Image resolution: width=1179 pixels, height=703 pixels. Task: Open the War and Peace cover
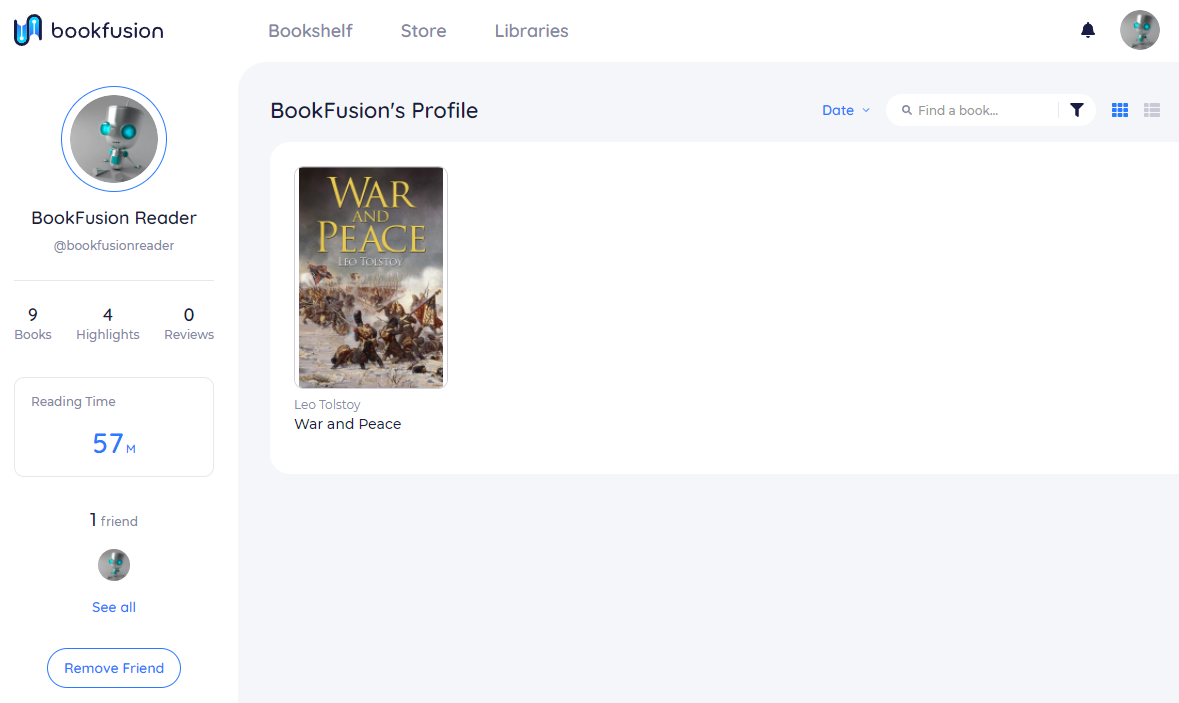point(371,277)
